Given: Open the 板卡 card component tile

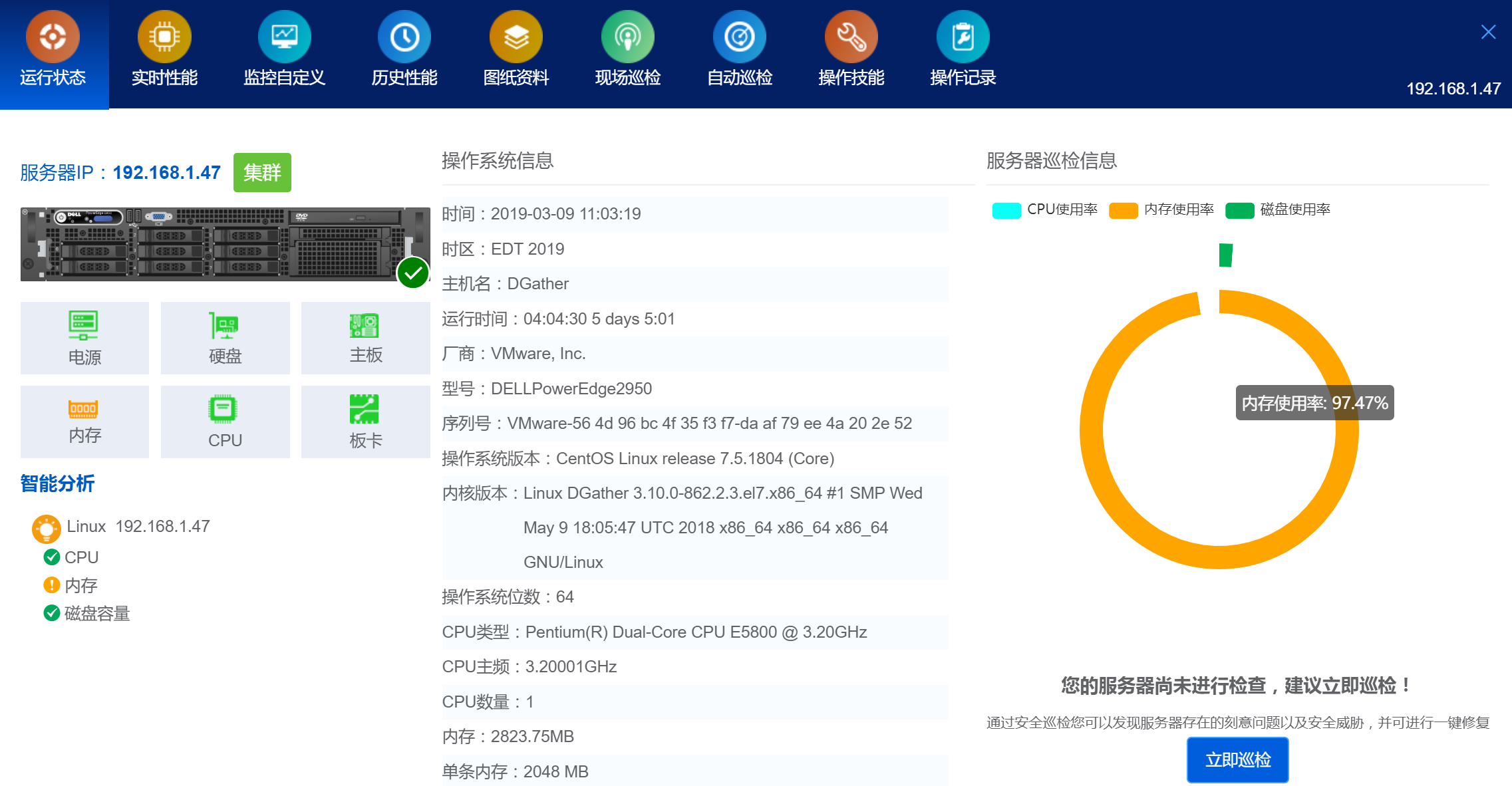Looking at the screenshot, I should tap(365, 422).
